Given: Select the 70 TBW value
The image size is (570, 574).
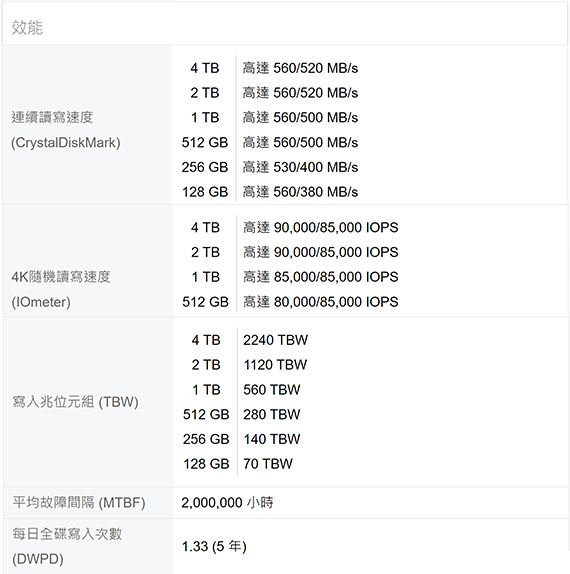Looking at the screenshot, I should click(268, 464).
